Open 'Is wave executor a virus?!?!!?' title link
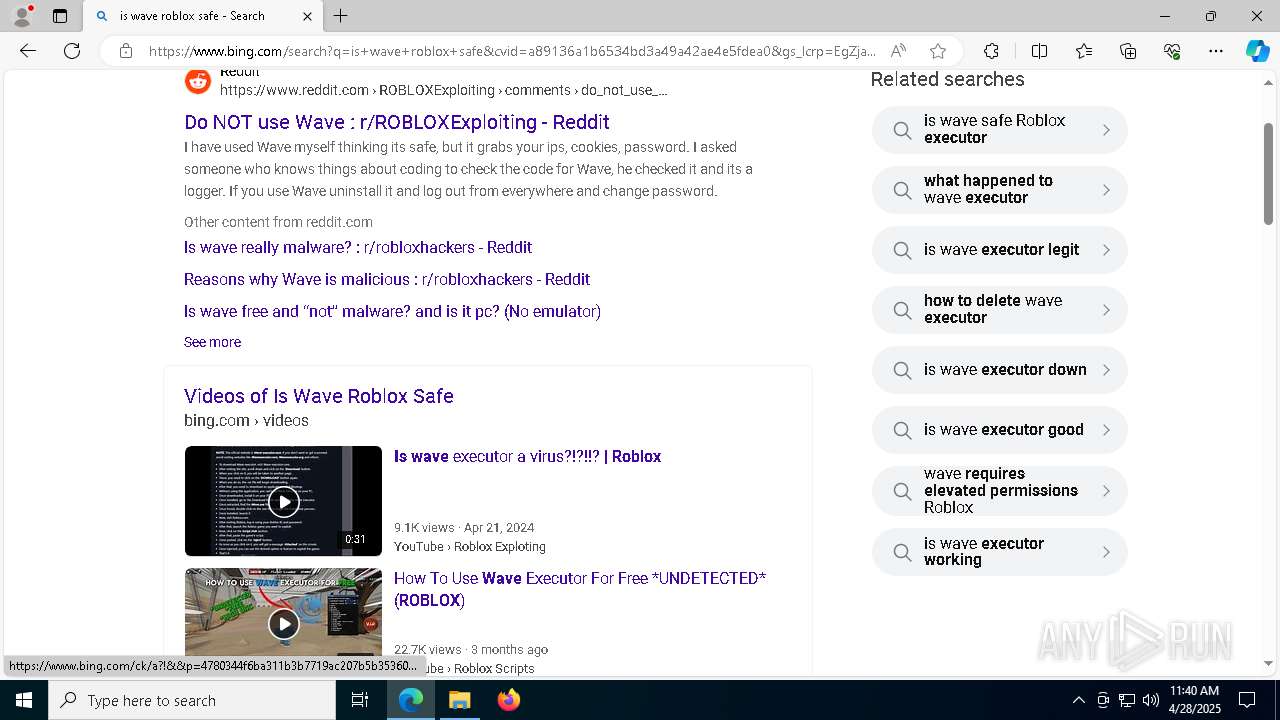 tap(527, 456)
